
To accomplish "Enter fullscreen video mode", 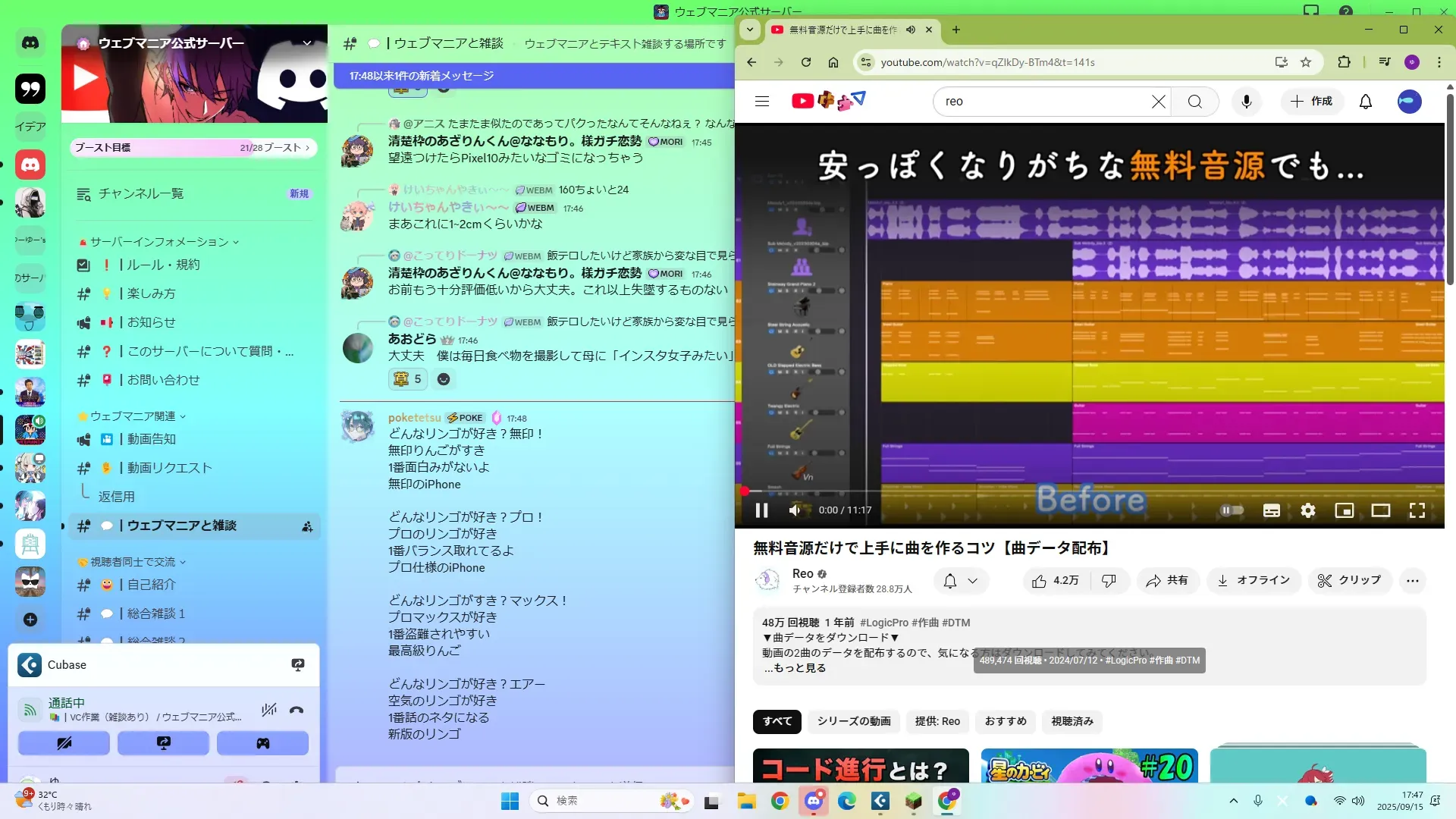I will pyautogui.click(x=1417, y=510).
